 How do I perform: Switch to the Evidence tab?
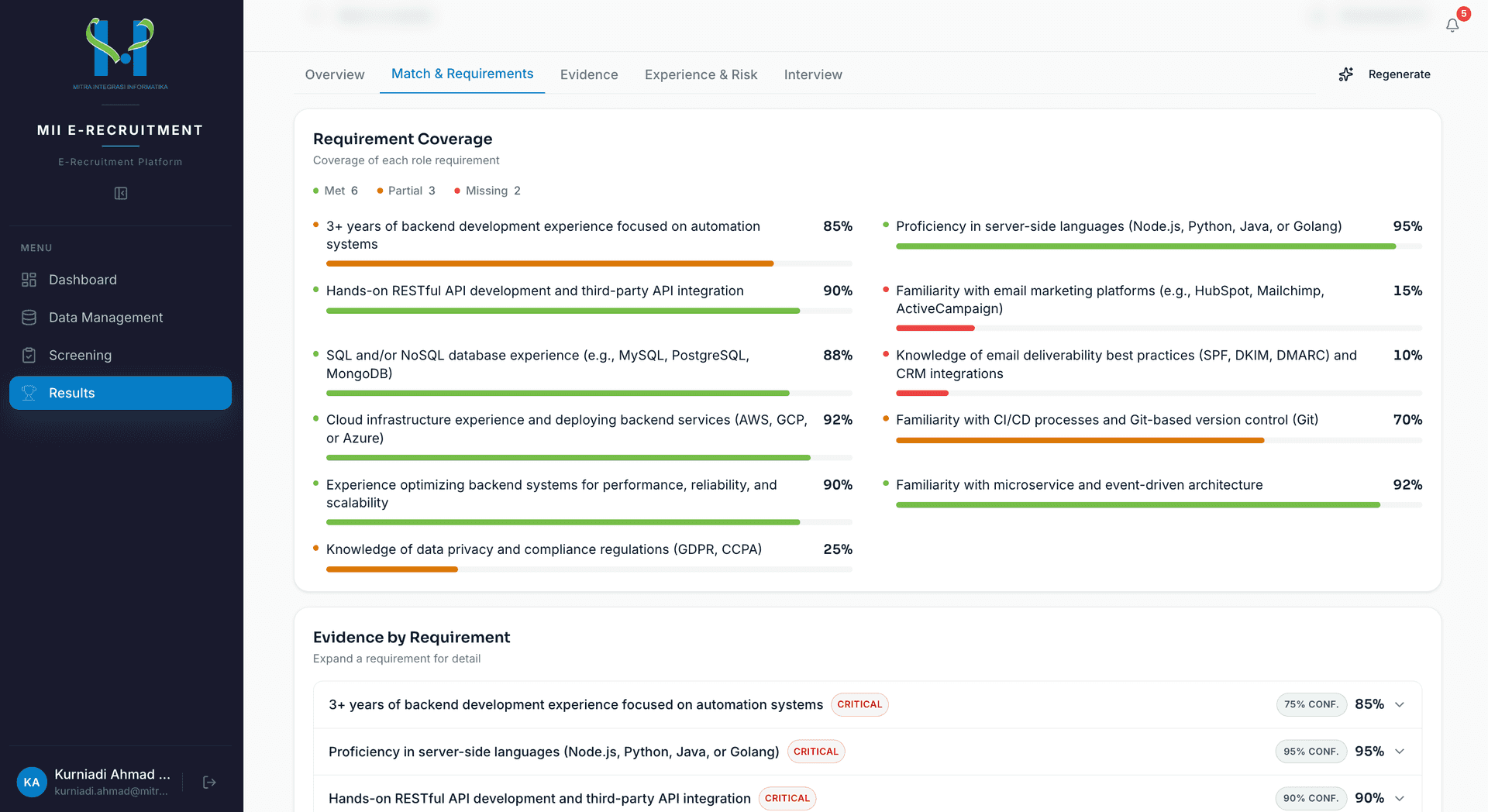tap(589, 74)
